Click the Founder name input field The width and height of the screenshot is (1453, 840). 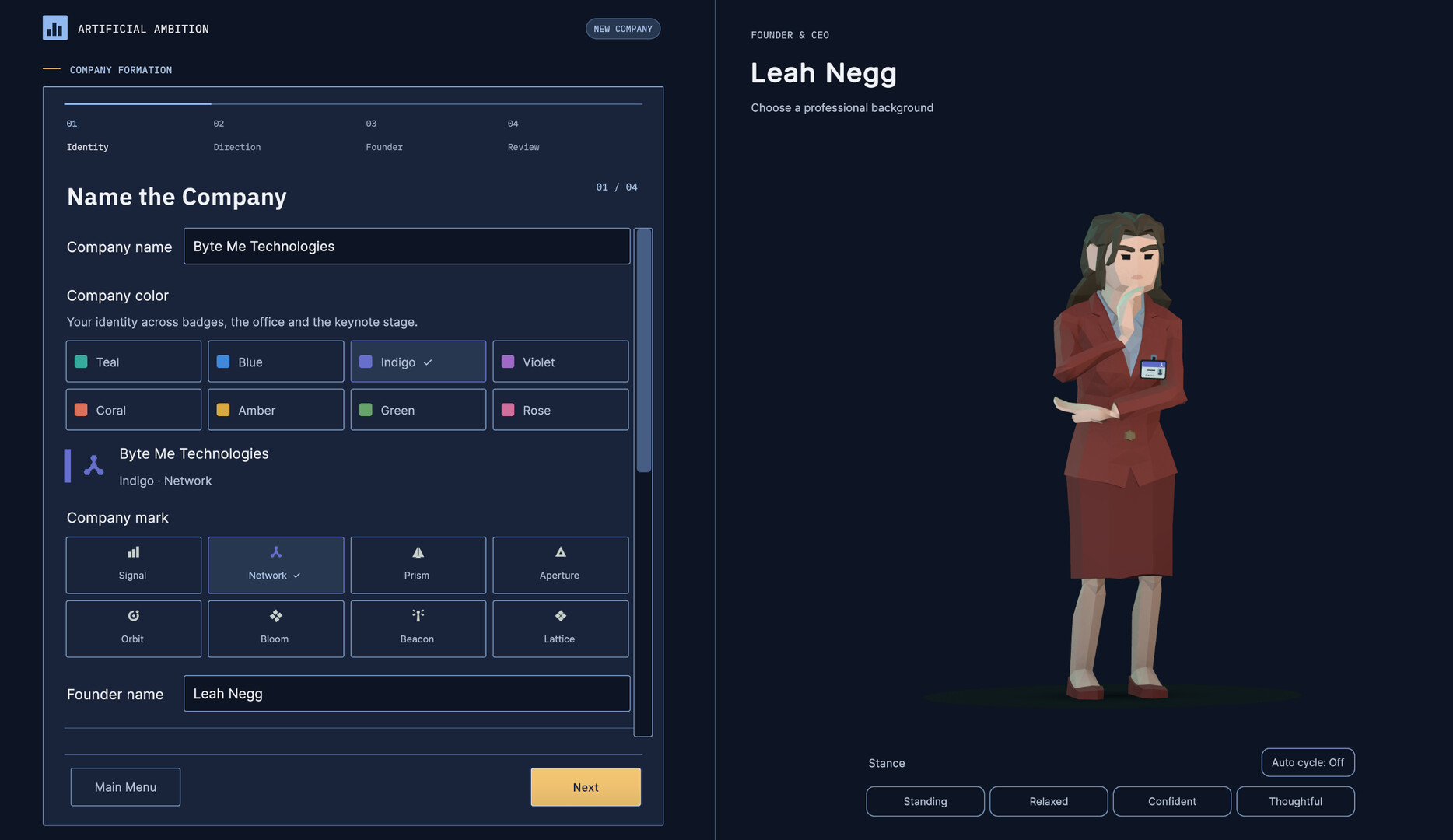(407, 693)
